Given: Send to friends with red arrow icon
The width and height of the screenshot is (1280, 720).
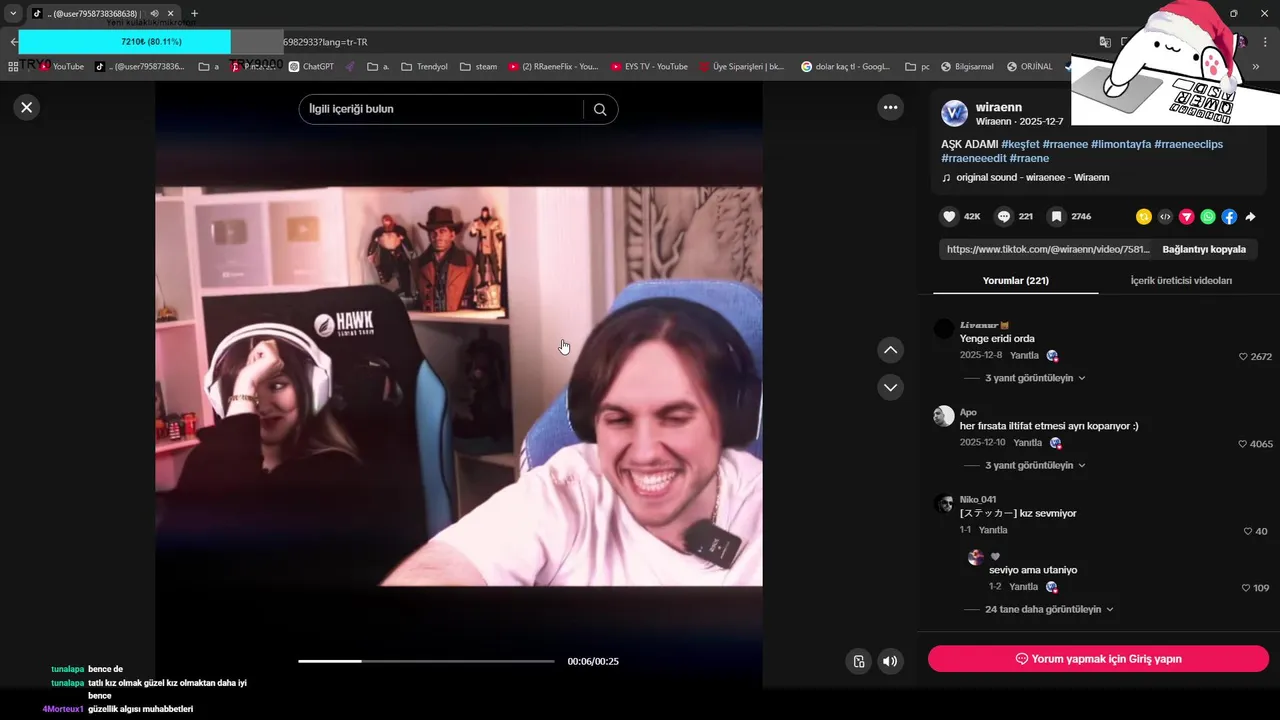Looking at the screenshot, I should pyautogui.click(x=1187, y=217).
